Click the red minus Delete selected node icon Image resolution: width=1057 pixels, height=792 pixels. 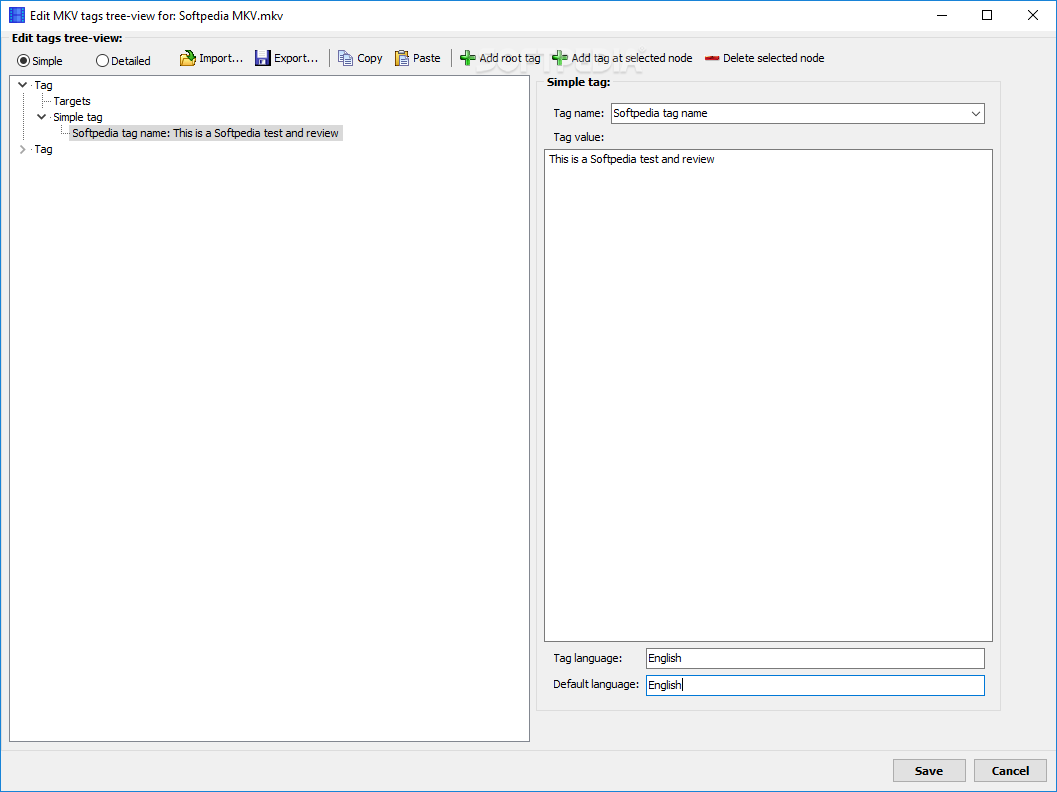712,59
